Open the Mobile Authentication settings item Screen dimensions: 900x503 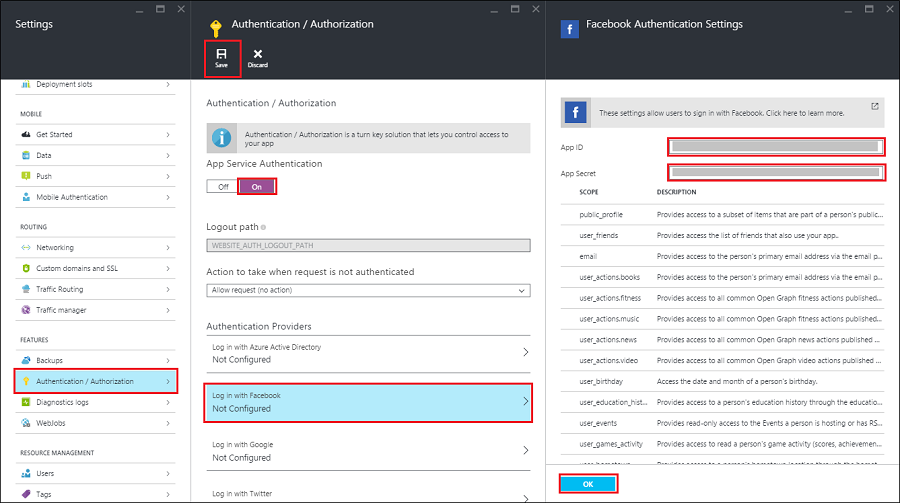pyautogui.click(x=96, y=197)
